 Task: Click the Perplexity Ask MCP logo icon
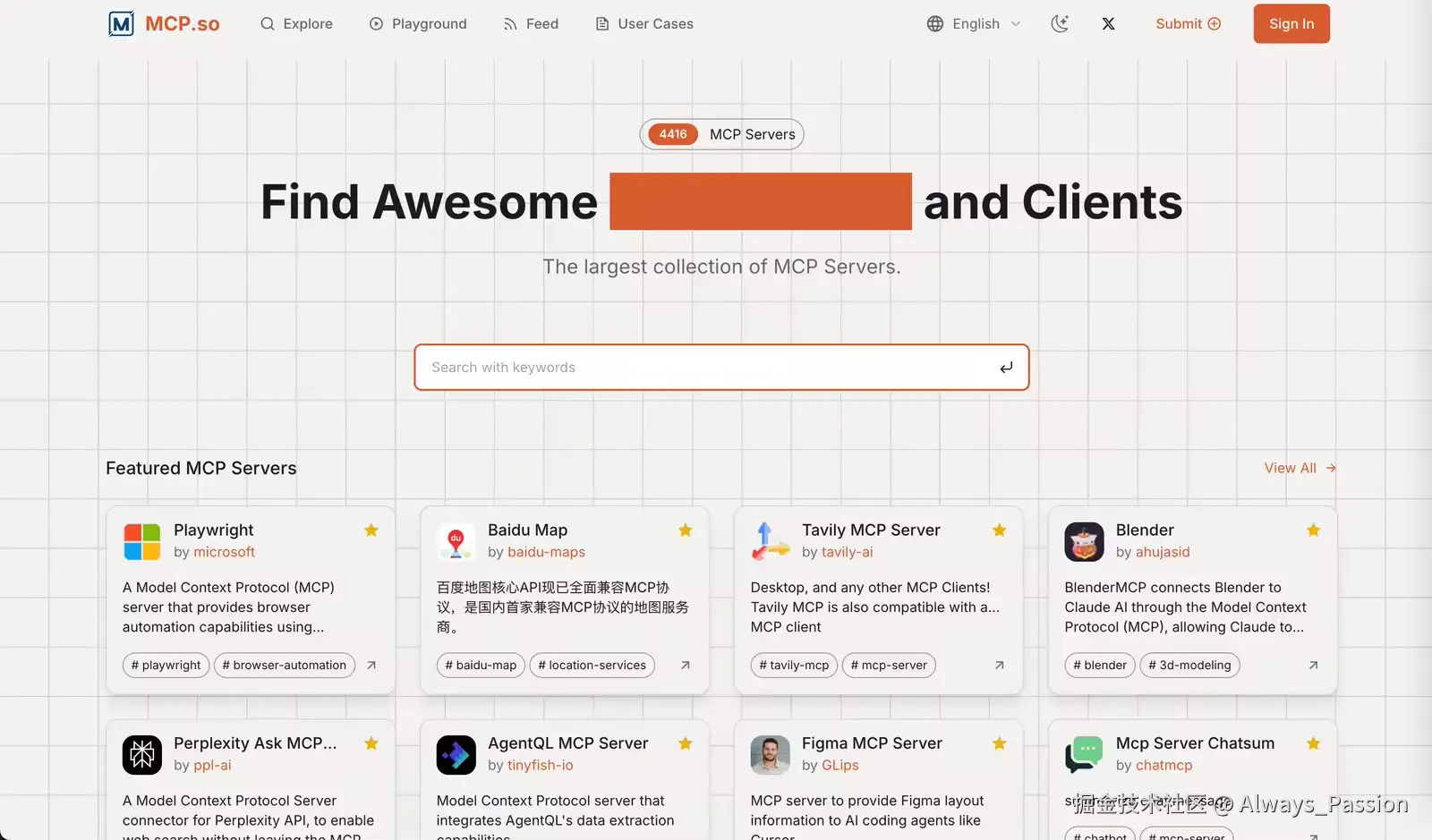tap(142, 755)
